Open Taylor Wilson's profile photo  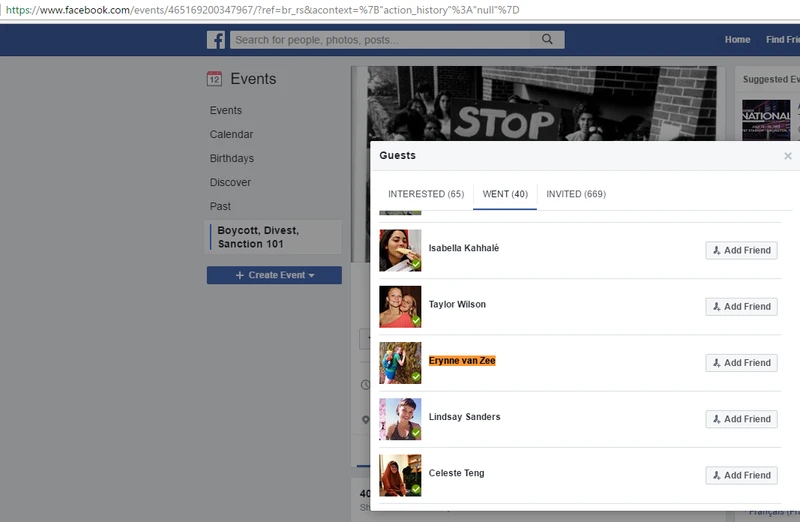400,307
